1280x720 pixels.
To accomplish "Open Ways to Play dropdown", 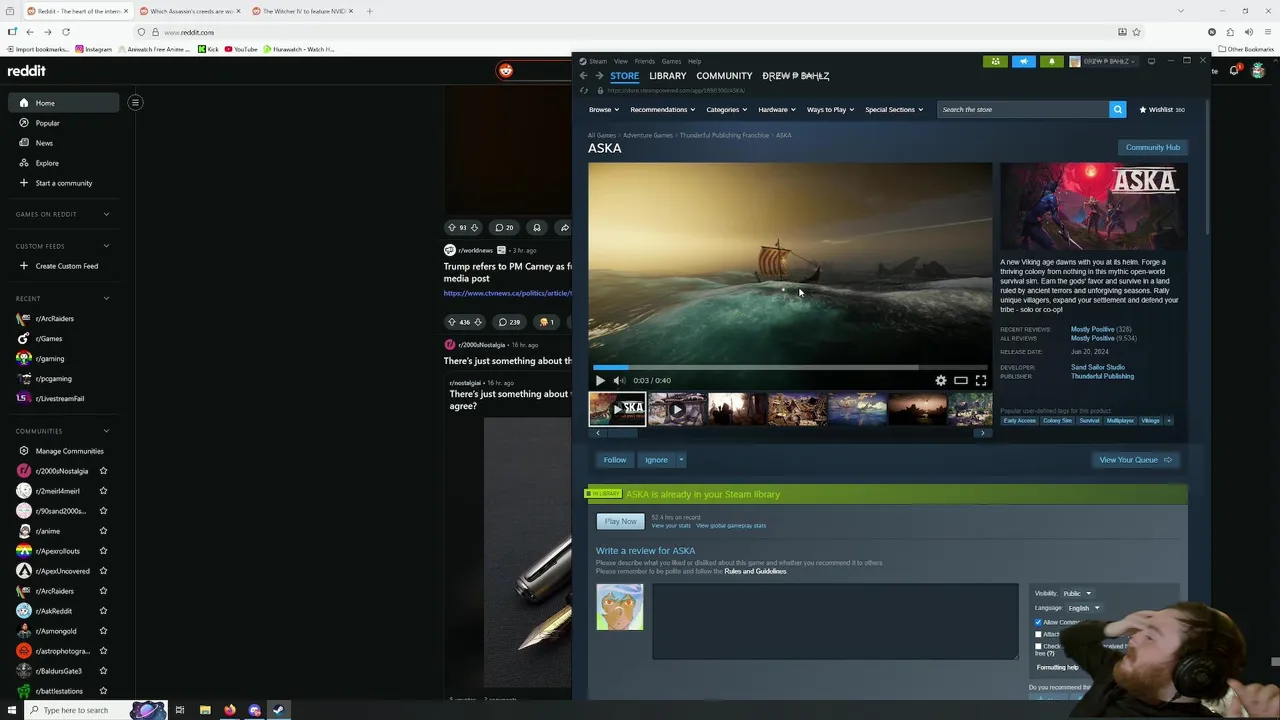I will click(x=831, y=109).
